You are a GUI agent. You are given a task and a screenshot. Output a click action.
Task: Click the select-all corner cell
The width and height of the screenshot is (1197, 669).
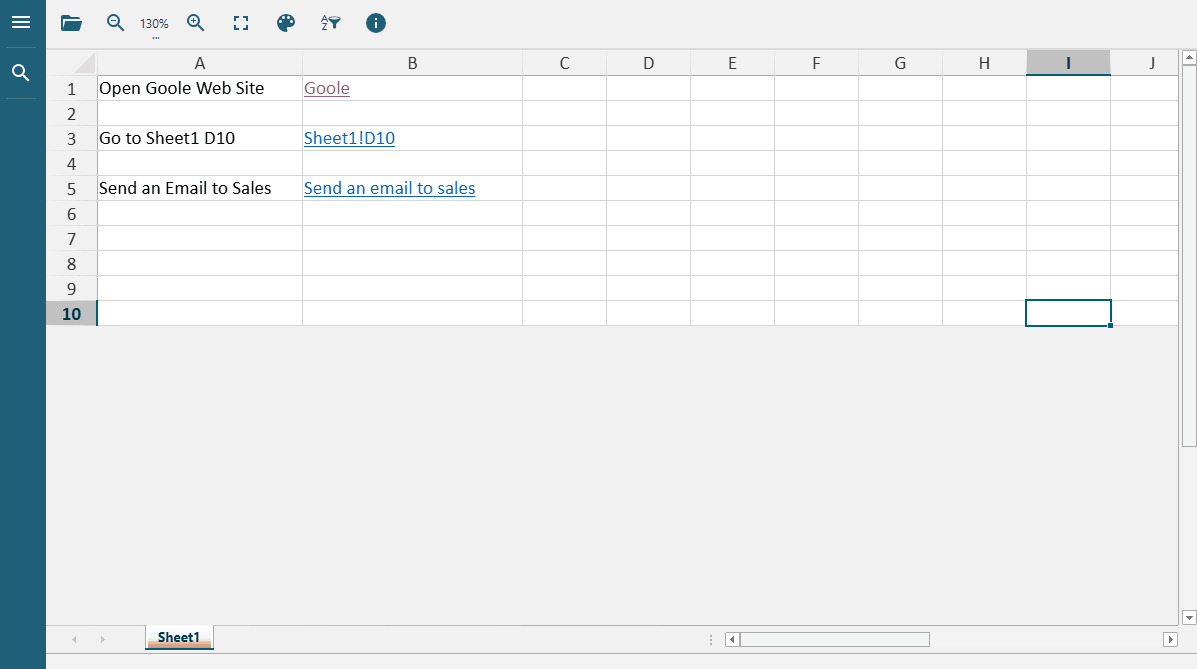coord(83,63)
